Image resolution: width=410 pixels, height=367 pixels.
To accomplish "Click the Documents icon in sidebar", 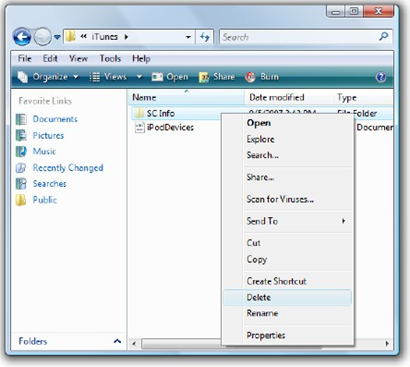I will pos(21,119).
